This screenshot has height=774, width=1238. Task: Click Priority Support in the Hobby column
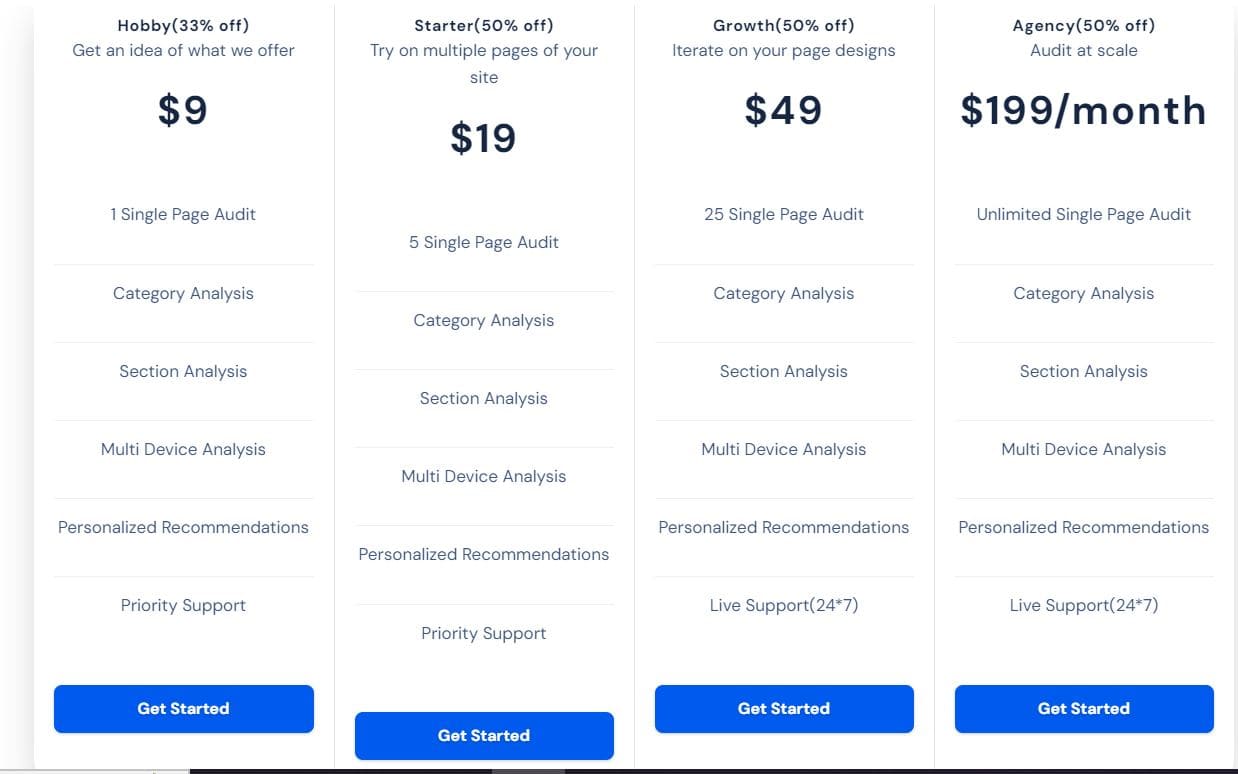pos(183,605)
